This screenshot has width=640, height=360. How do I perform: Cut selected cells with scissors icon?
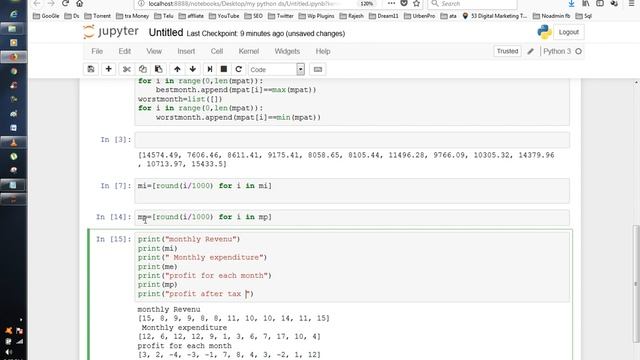(x=127, y=69)
